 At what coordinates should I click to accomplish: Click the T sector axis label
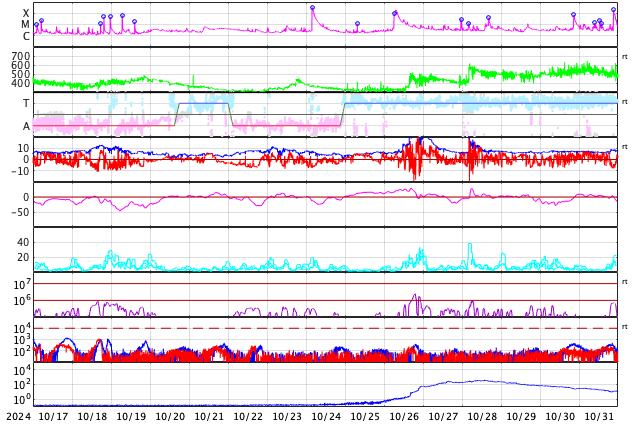pos(26,103)
